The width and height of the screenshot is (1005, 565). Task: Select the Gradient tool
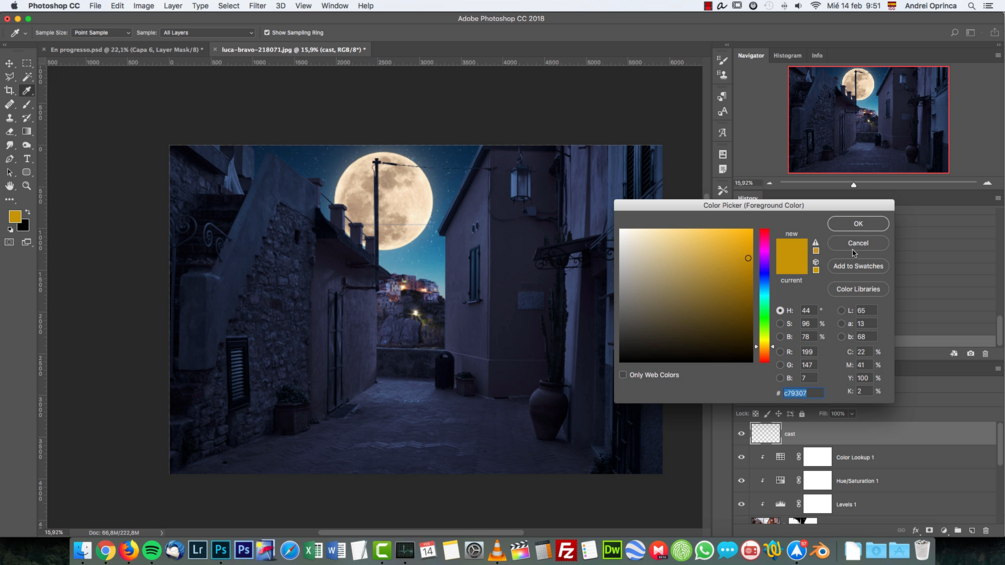27,131
